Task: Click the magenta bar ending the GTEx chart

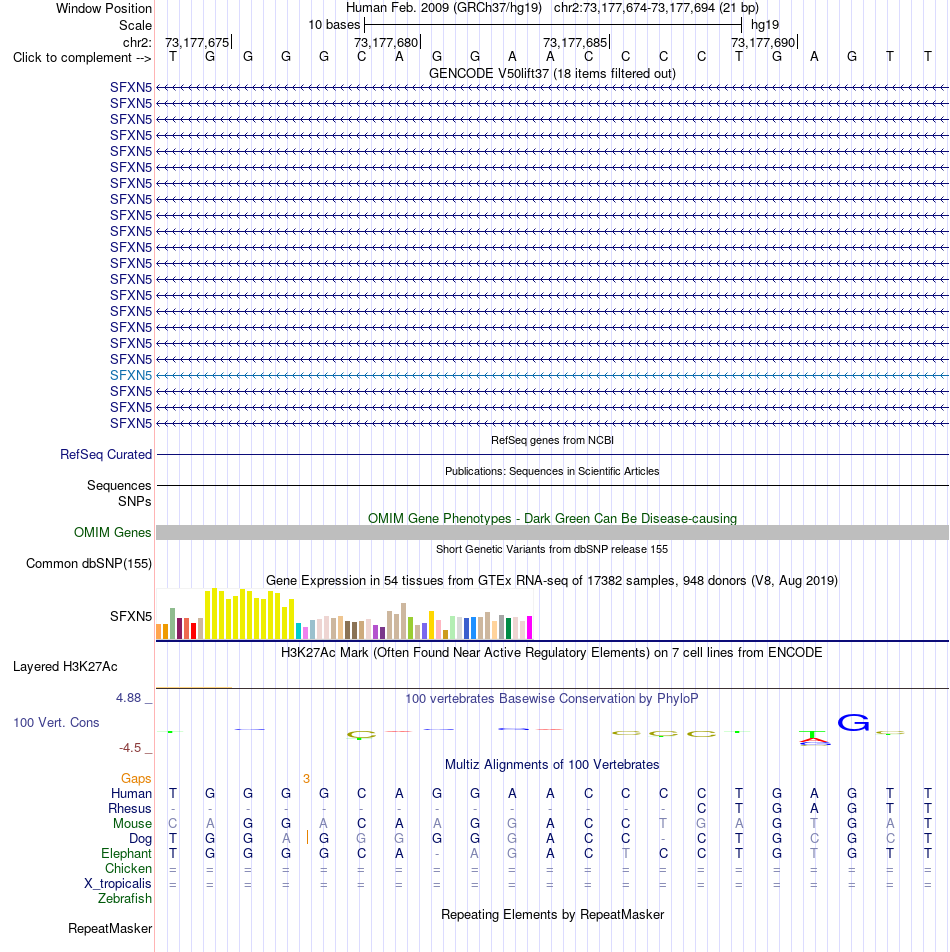Action: (x=529, y=627)
